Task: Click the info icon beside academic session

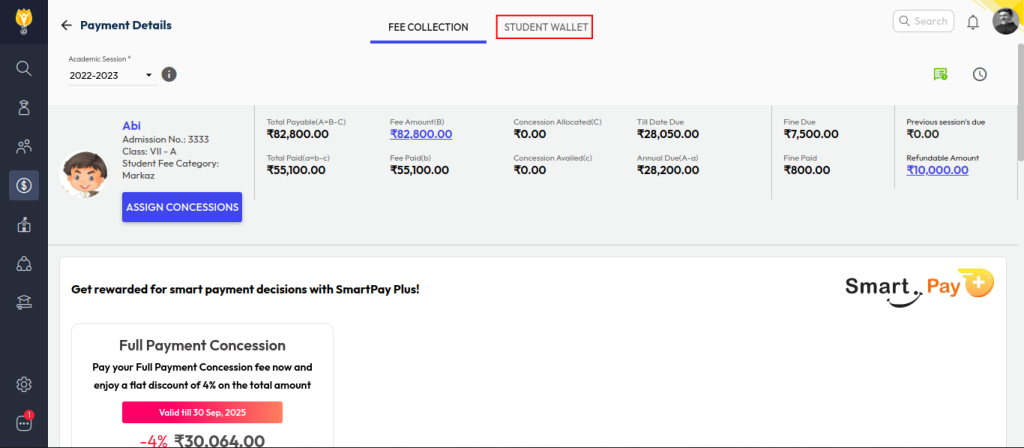Action: coord(170,74)
